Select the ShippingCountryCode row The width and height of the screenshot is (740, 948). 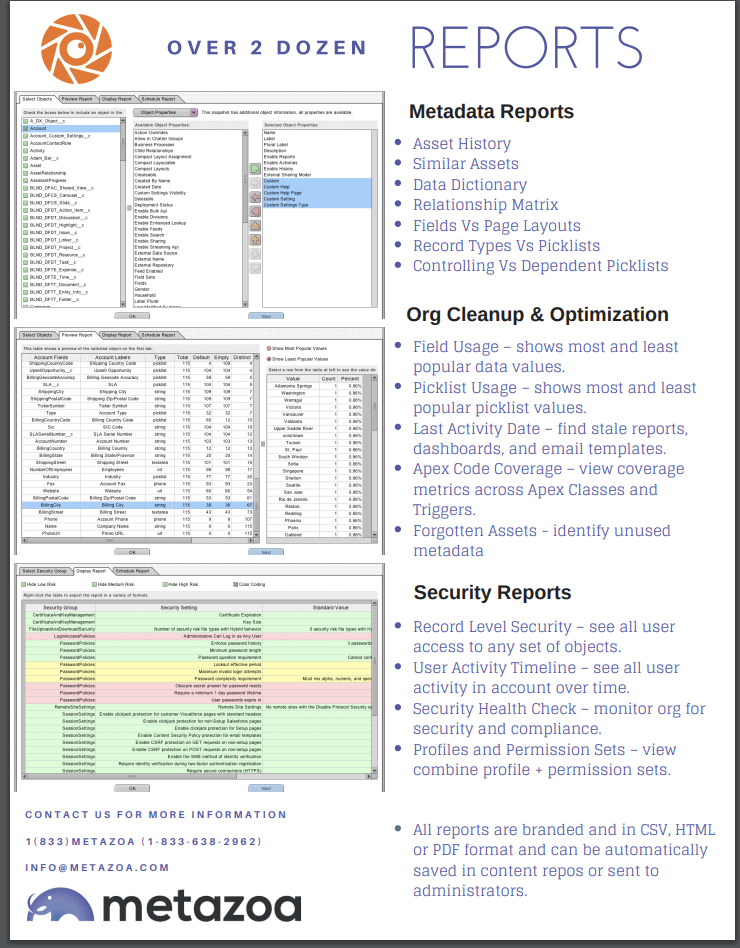[137, 363]
